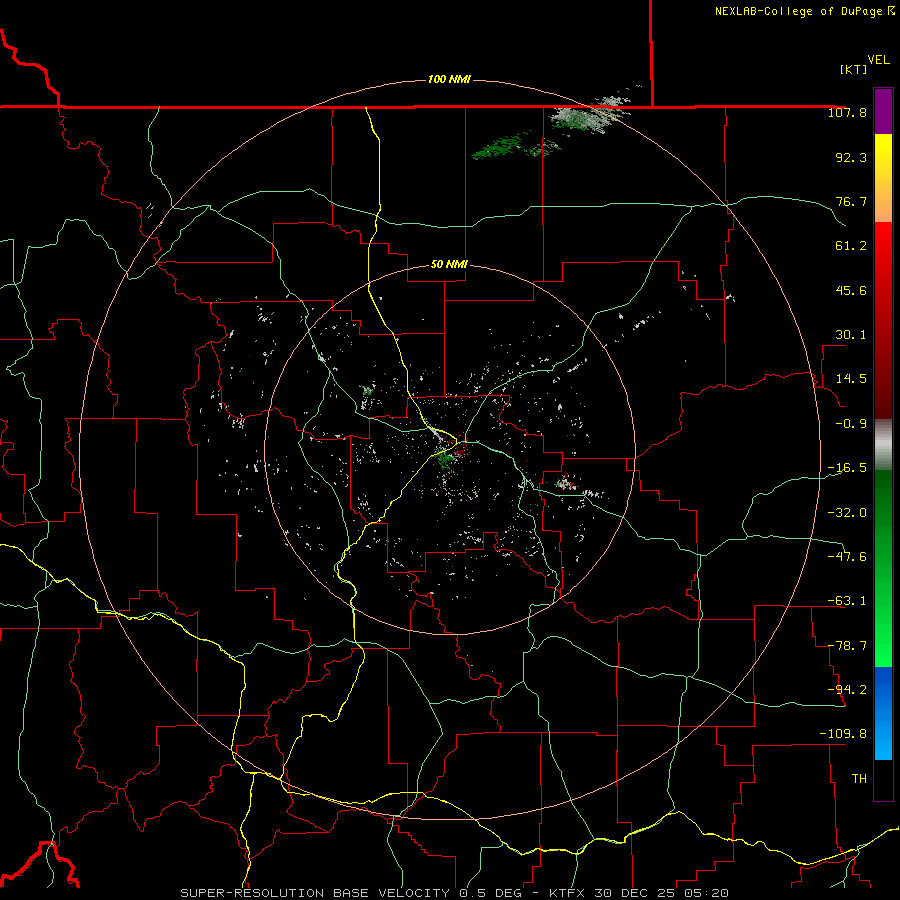Click the 100 NMI range ring label

click(449, 79)
